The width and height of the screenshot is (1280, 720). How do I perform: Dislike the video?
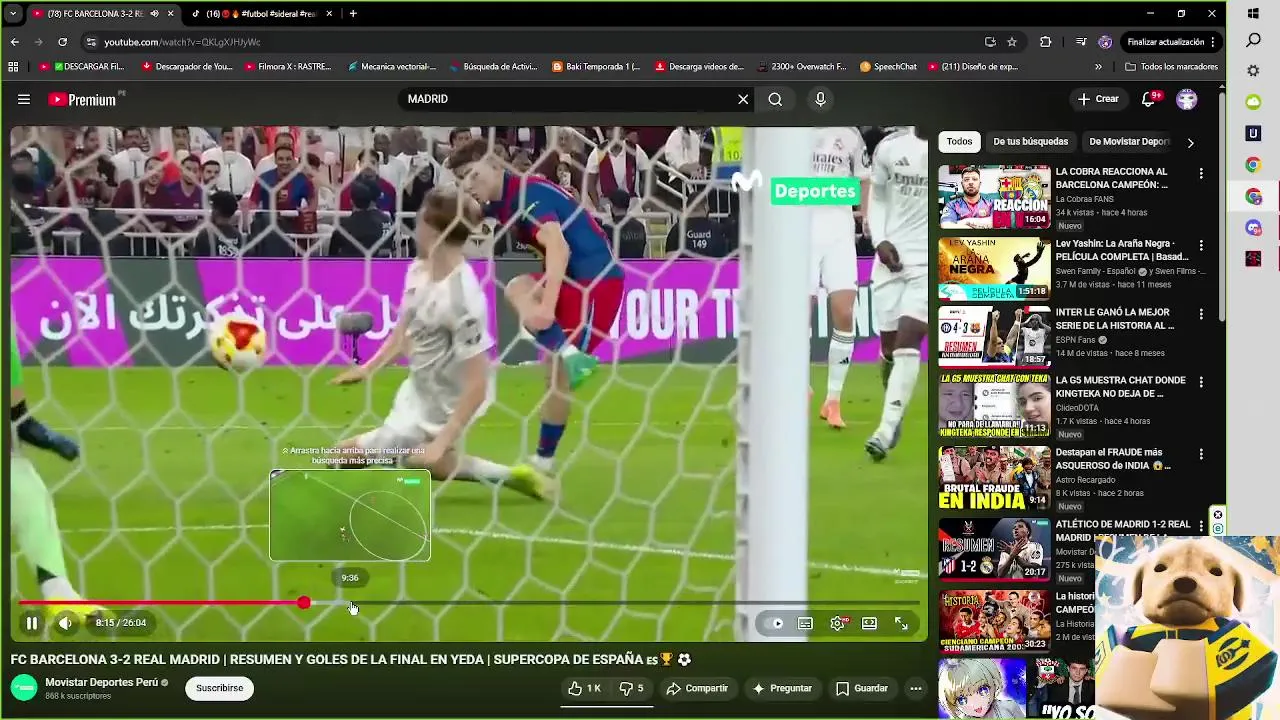tap(631, 688)
